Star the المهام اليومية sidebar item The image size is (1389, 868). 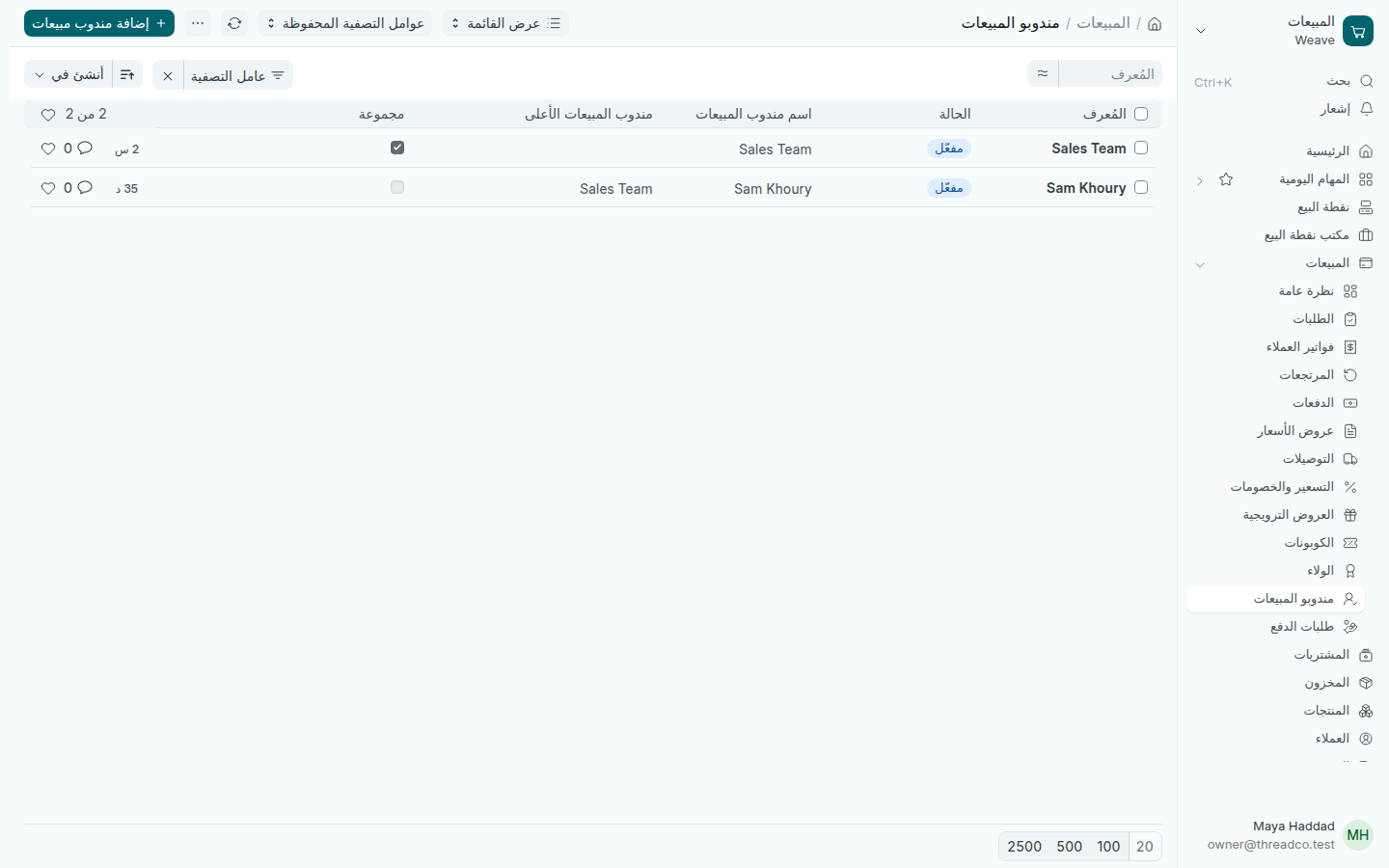point(1226,179)
